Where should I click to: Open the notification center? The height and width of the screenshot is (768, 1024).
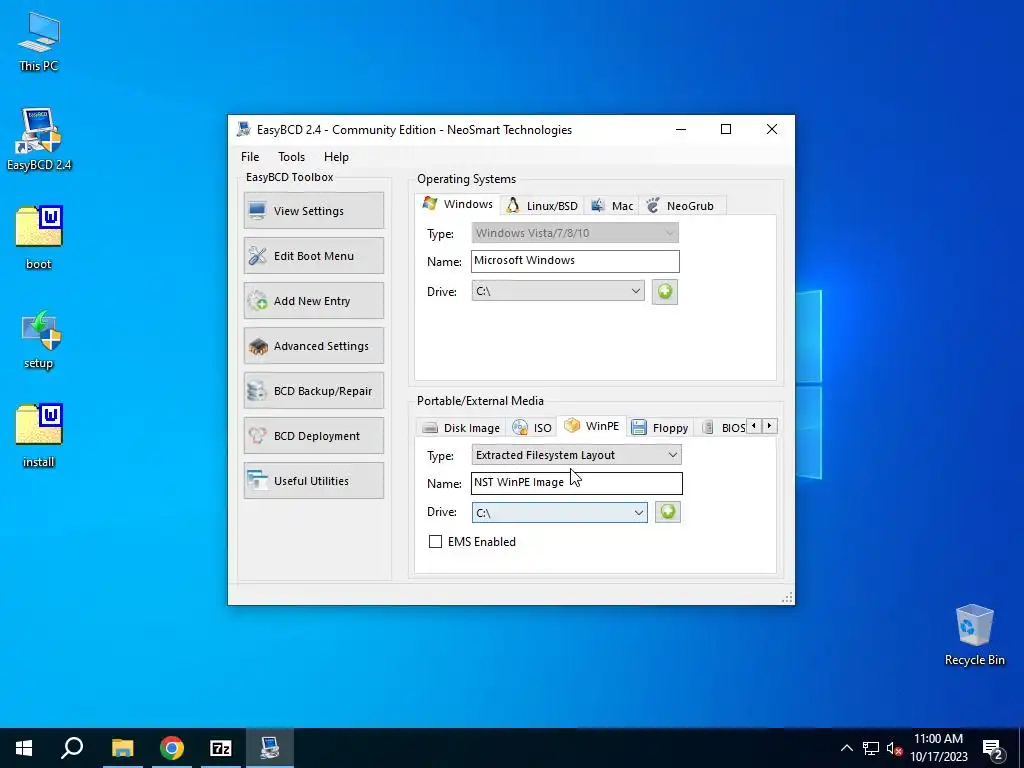[993, 749]
